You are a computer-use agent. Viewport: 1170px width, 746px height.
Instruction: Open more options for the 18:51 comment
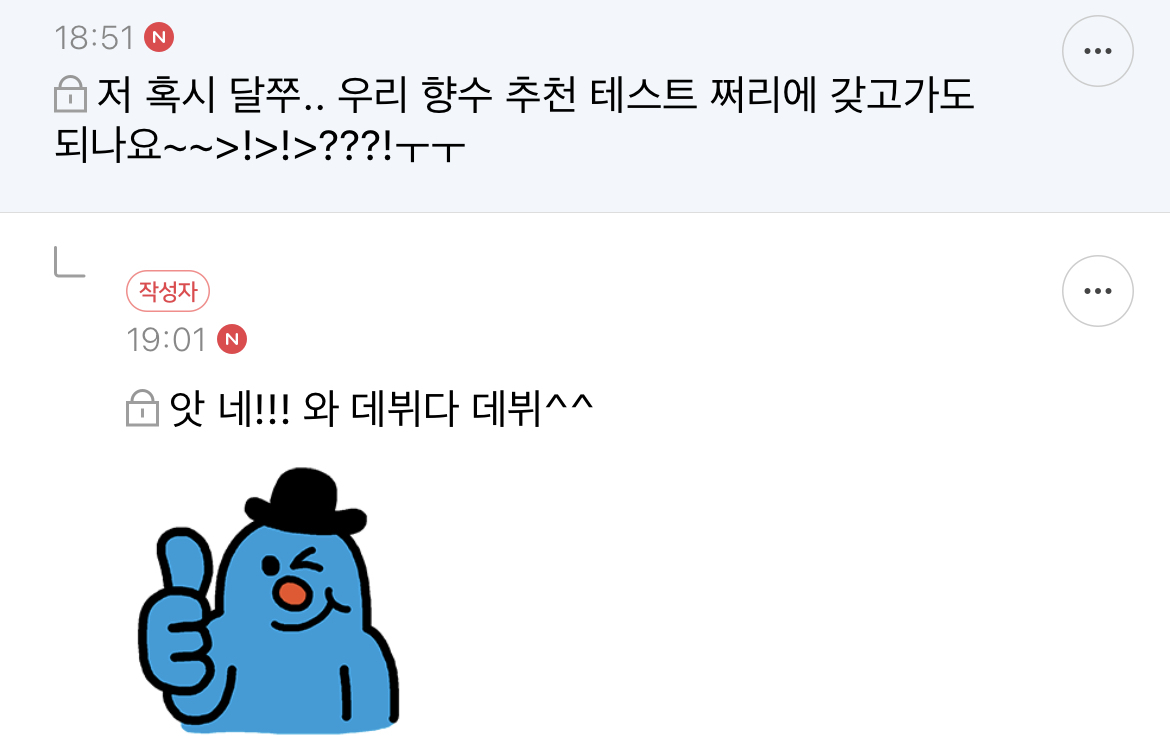coord(1098,51)
